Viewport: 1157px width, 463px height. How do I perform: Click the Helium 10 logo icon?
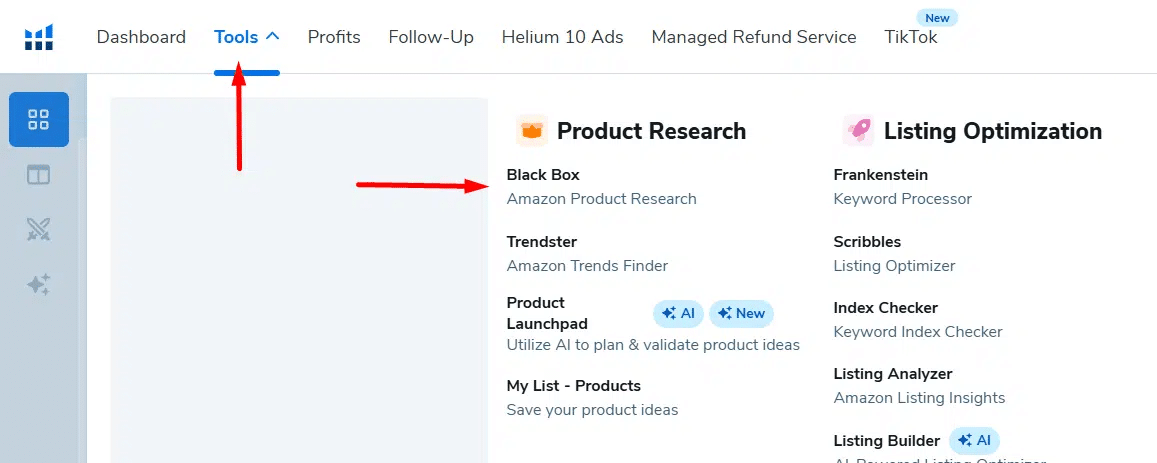(39, 37)
